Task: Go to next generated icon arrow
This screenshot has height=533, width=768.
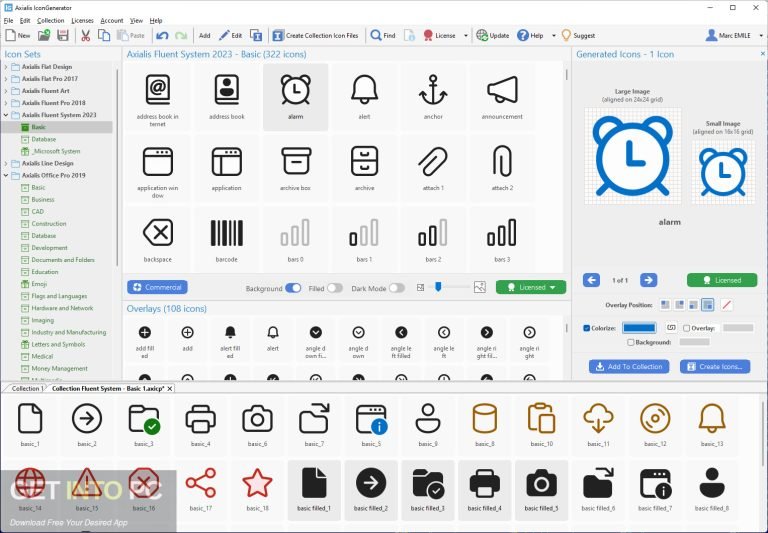Action: pos(648,280)
